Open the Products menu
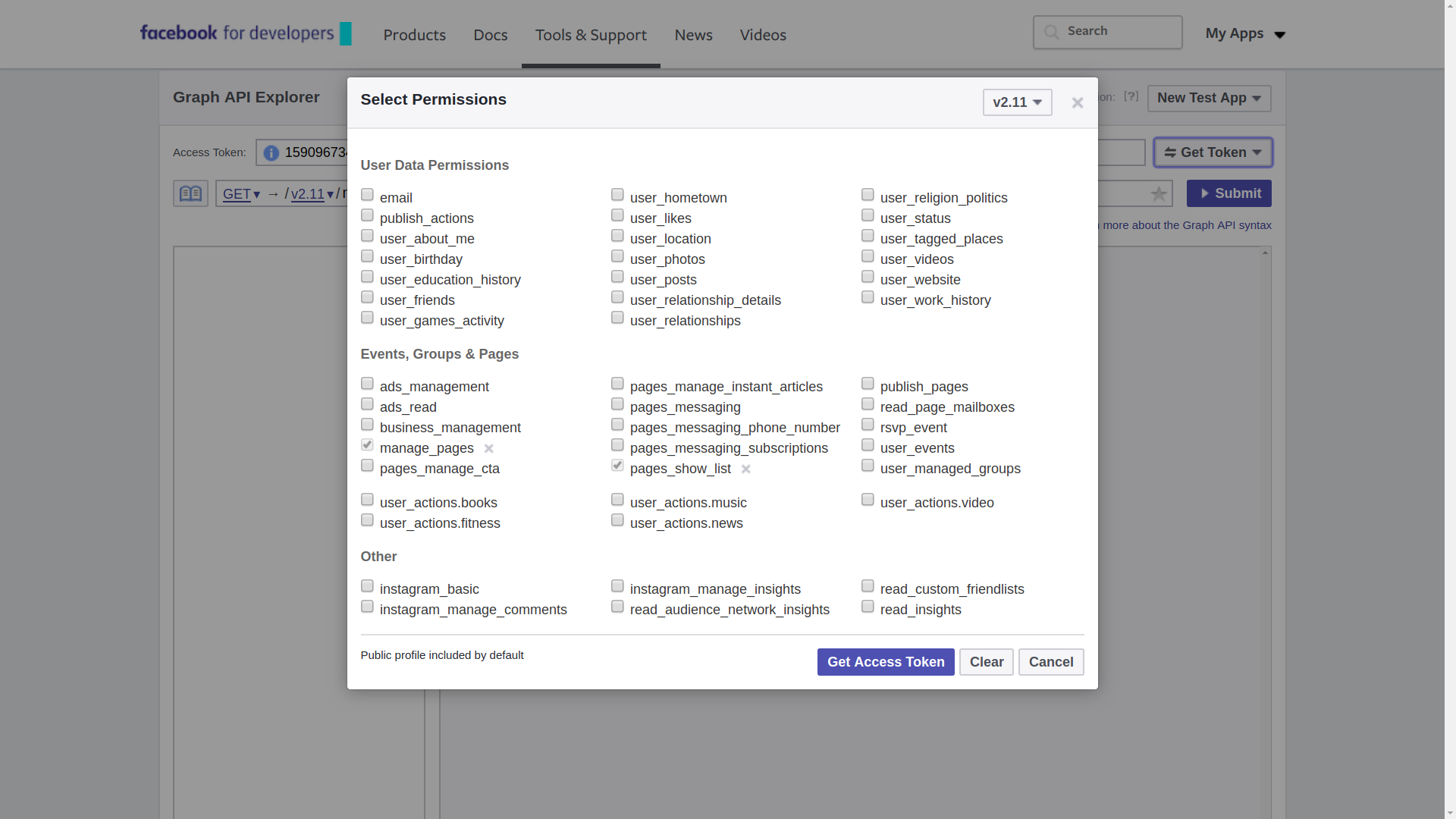Image resolution: width=1456 pixels, height=819 pixels. click(414, 35)
